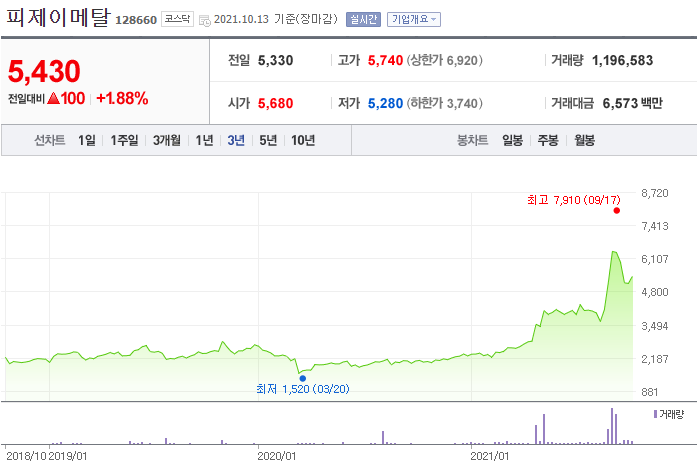Switch to the 월봉 candle chart

[x=585, y=140]
